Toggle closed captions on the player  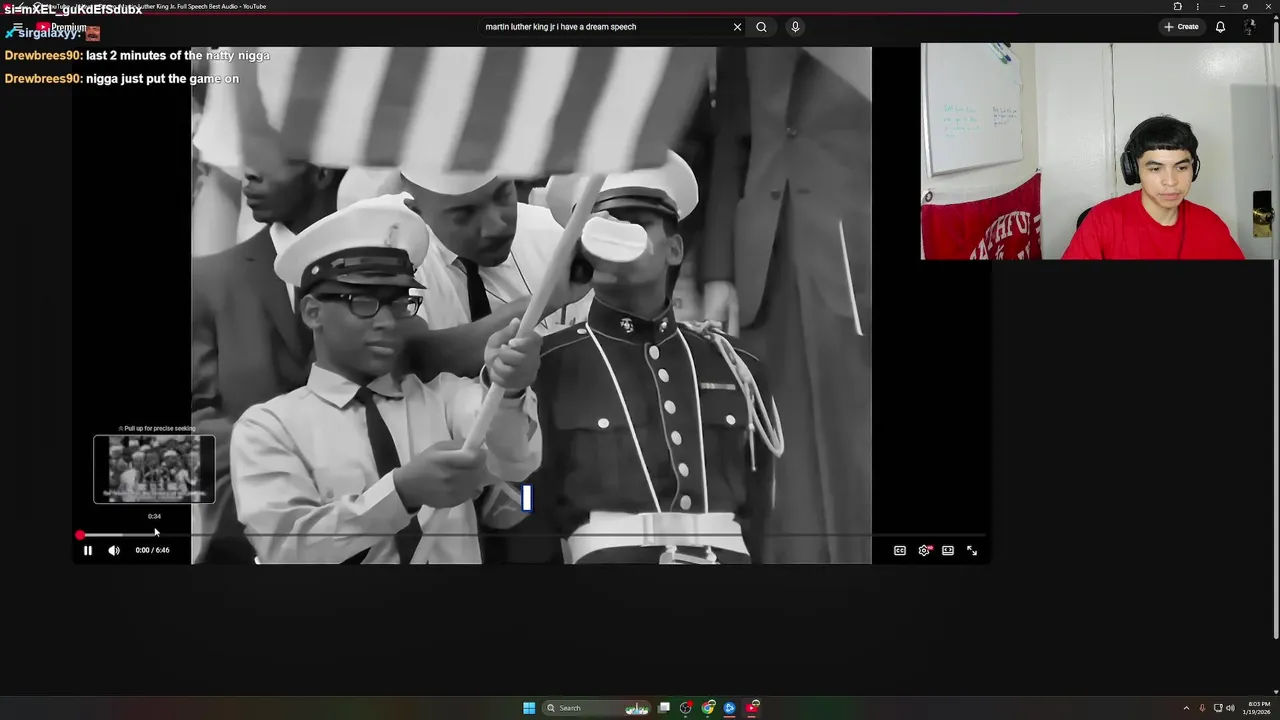[x=900, y=550]
